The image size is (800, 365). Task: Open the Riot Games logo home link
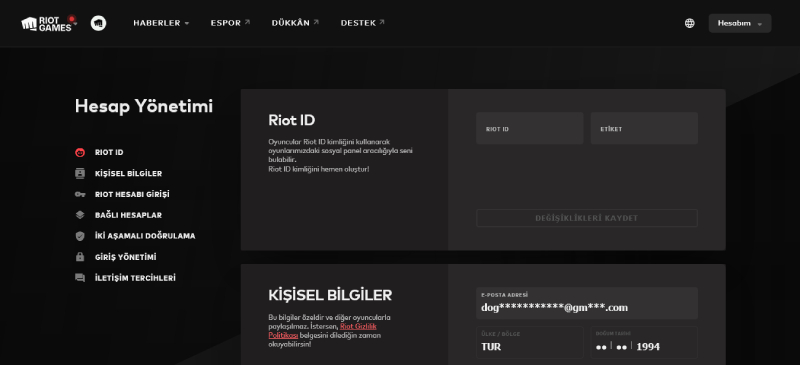(49, 23)
